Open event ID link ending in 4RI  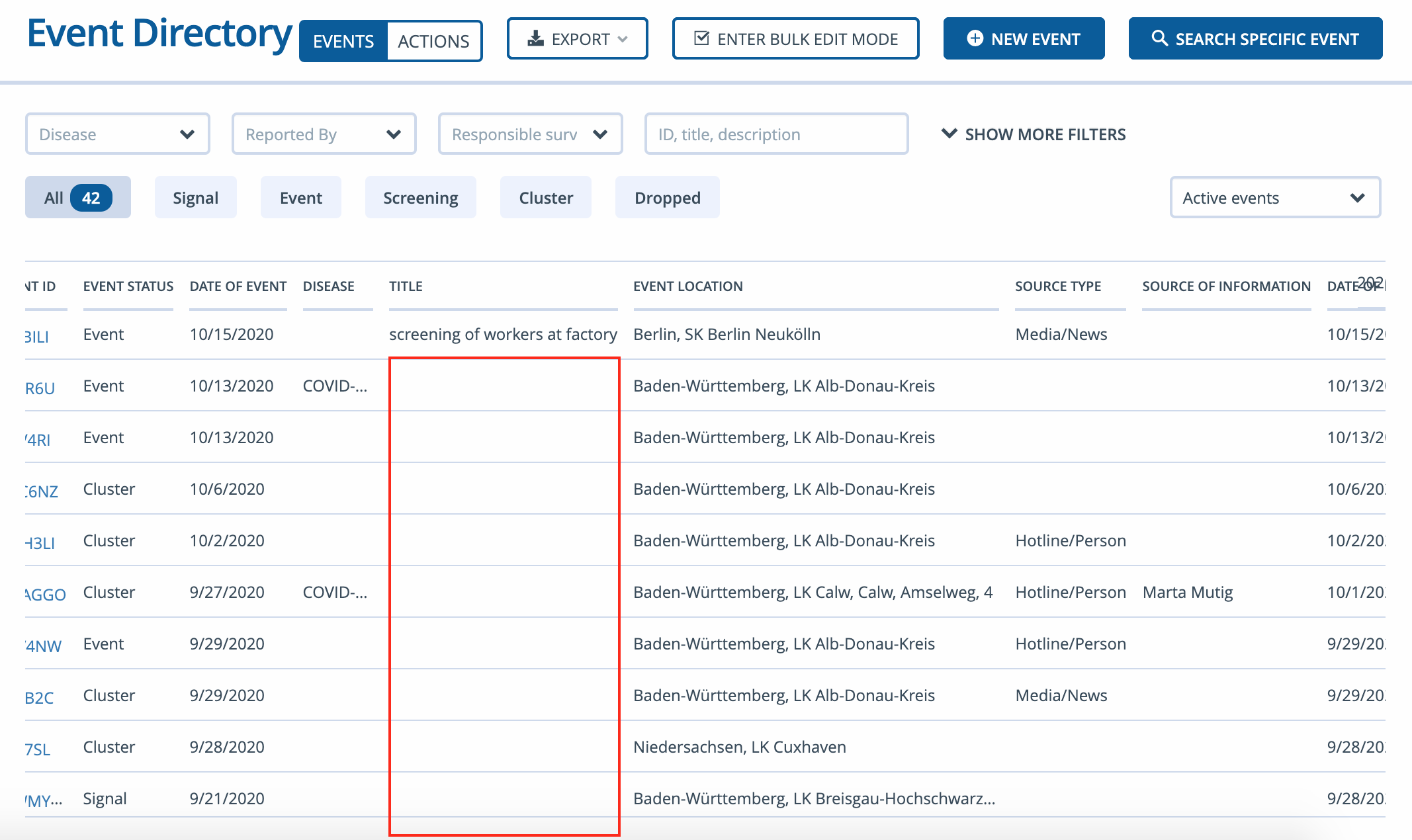point(38,440)
